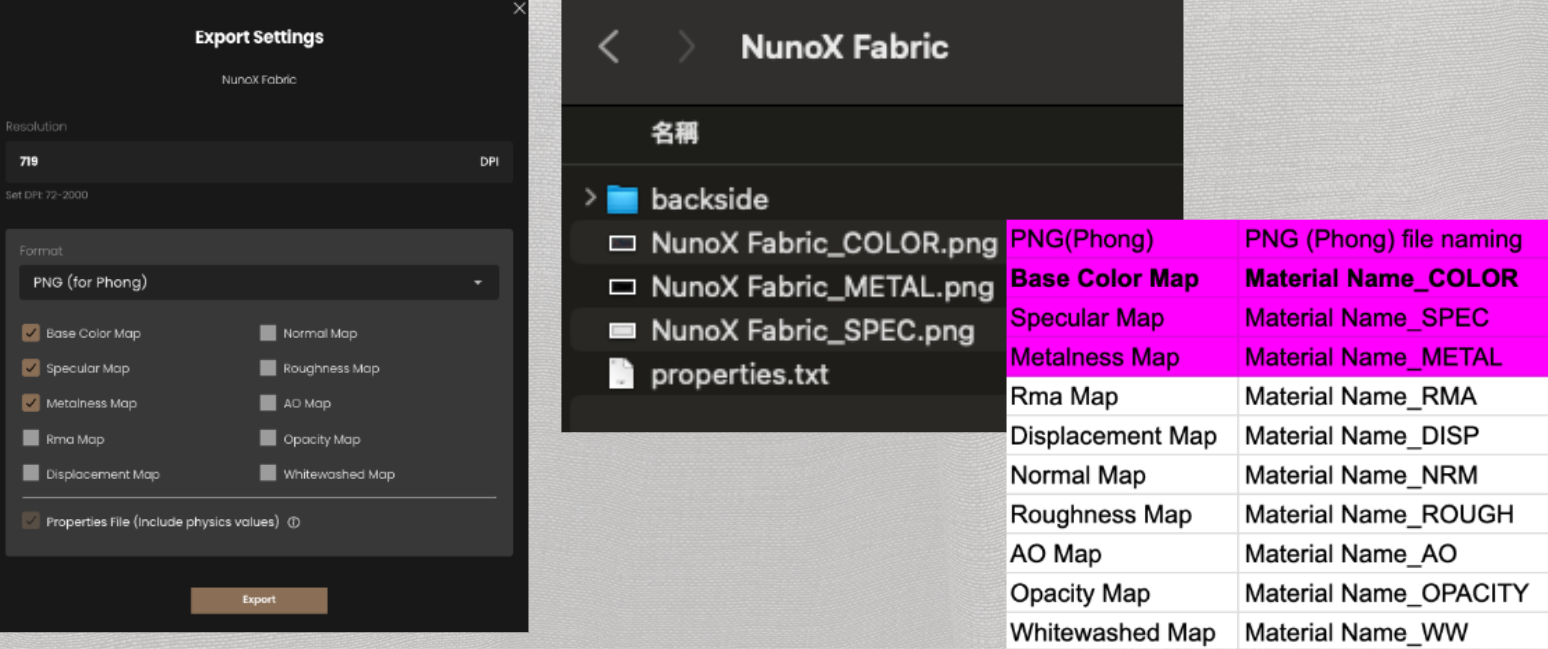Click the backside folder name
1548x649 pixels.
point(710,199)
